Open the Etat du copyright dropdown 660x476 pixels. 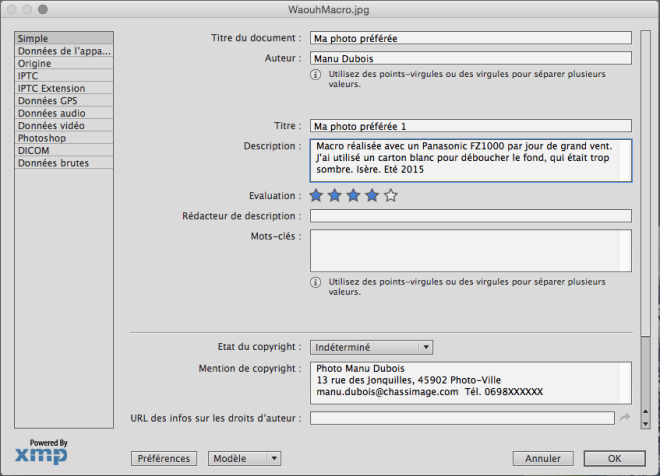pyautogui.click(x=371, y=347)
